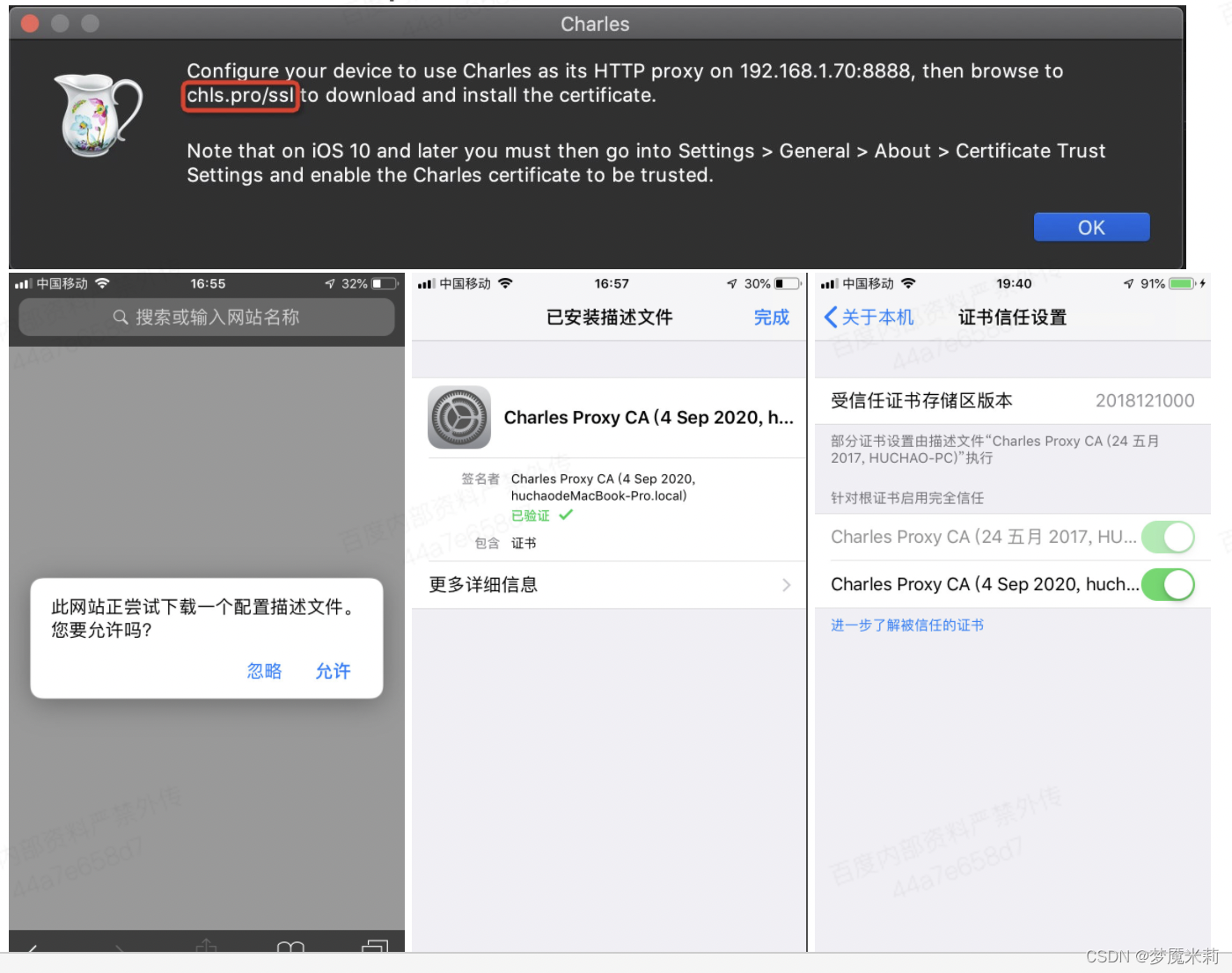Tap Safari tabs overview icon
This screenshot has width=1232, height=973.
375,946
